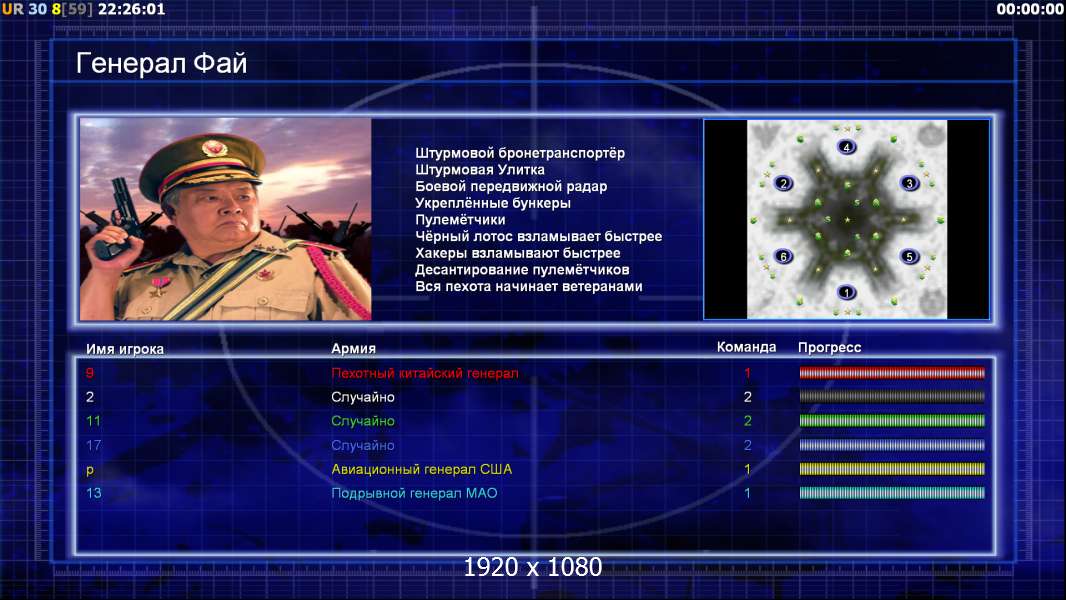Click the yellow progress bar of player p
The height and width of the screenshot is (600, 1066).
click(892, 469)
